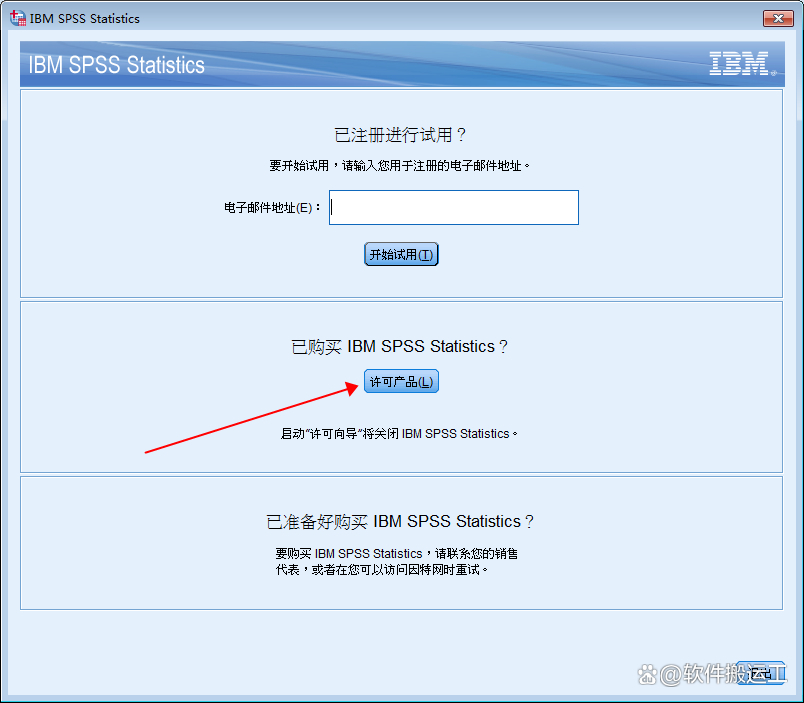Click the heading 已注册进行试用?
Screen dimensions: 804x703
click(400, 135)
